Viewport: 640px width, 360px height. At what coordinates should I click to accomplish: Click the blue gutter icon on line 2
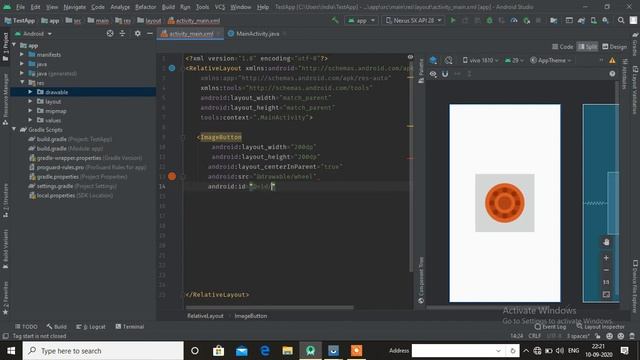[172, 68]
